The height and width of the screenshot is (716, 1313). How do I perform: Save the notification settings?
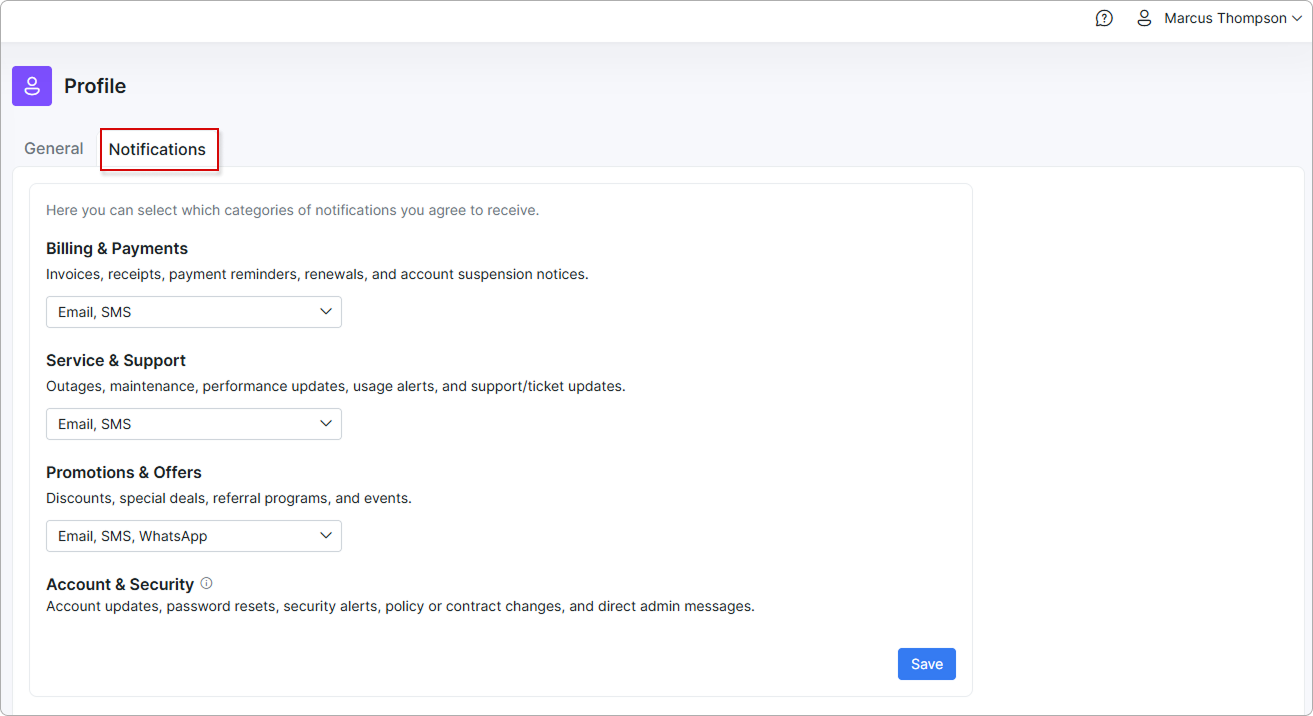coord(927,664)
